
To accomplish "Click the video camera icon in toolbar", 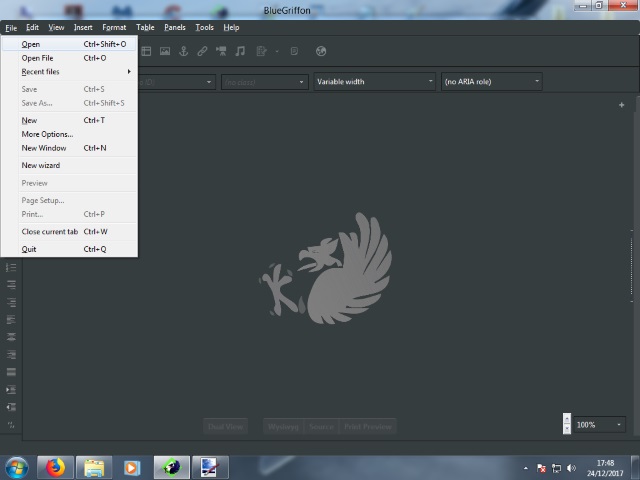I will (x=221, y=51).
